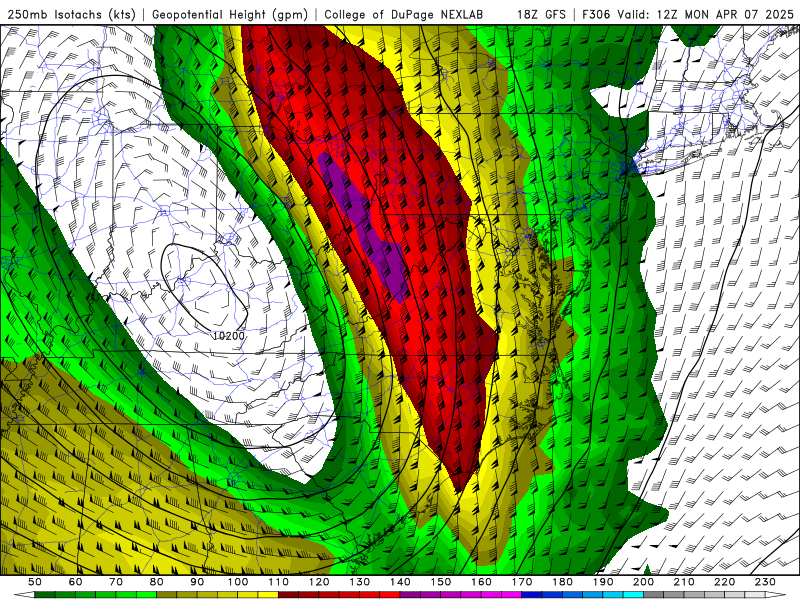Click the darkest green swatch below 50
The height and width of the screenshot is (600, 800).
45,595
